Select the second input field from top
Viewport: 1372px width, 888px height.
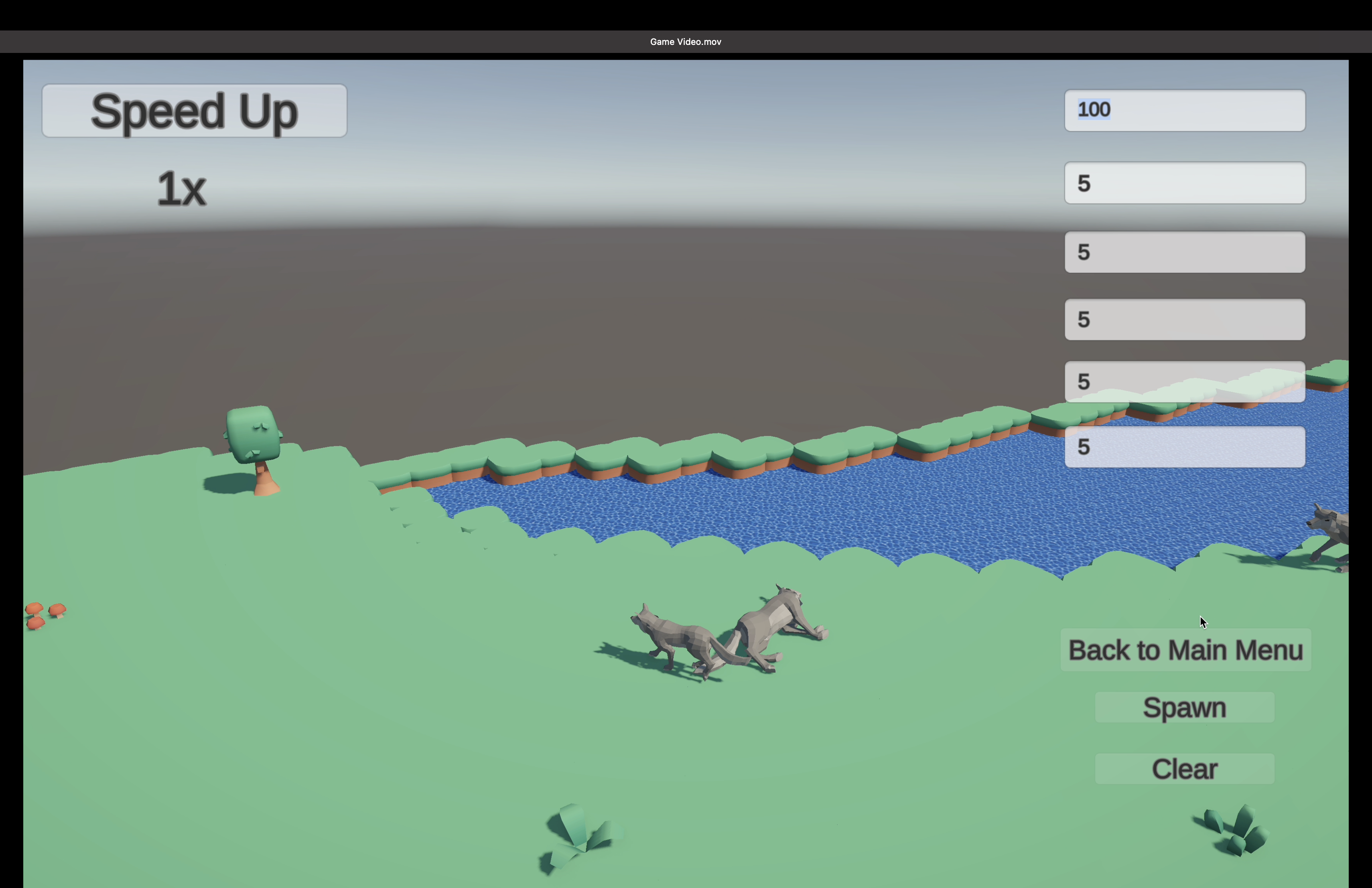(1184, 182)
